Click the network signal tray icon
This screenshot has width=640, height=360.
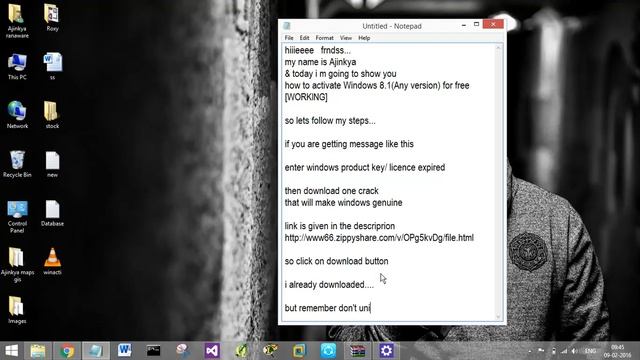(x=564, y=351)
